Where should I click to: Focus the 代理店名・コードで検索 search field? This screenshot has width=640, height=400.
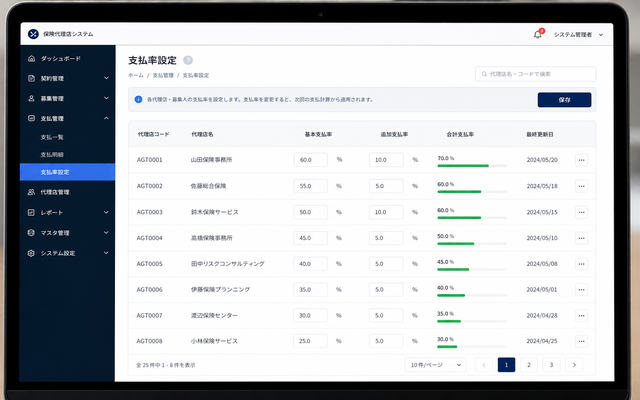pos(536,74)
